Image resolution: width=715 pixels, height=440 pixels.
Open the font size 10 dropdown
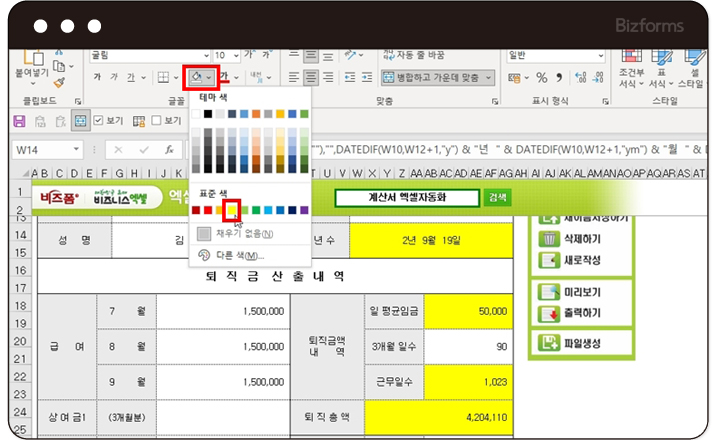(x=236, y=55)
